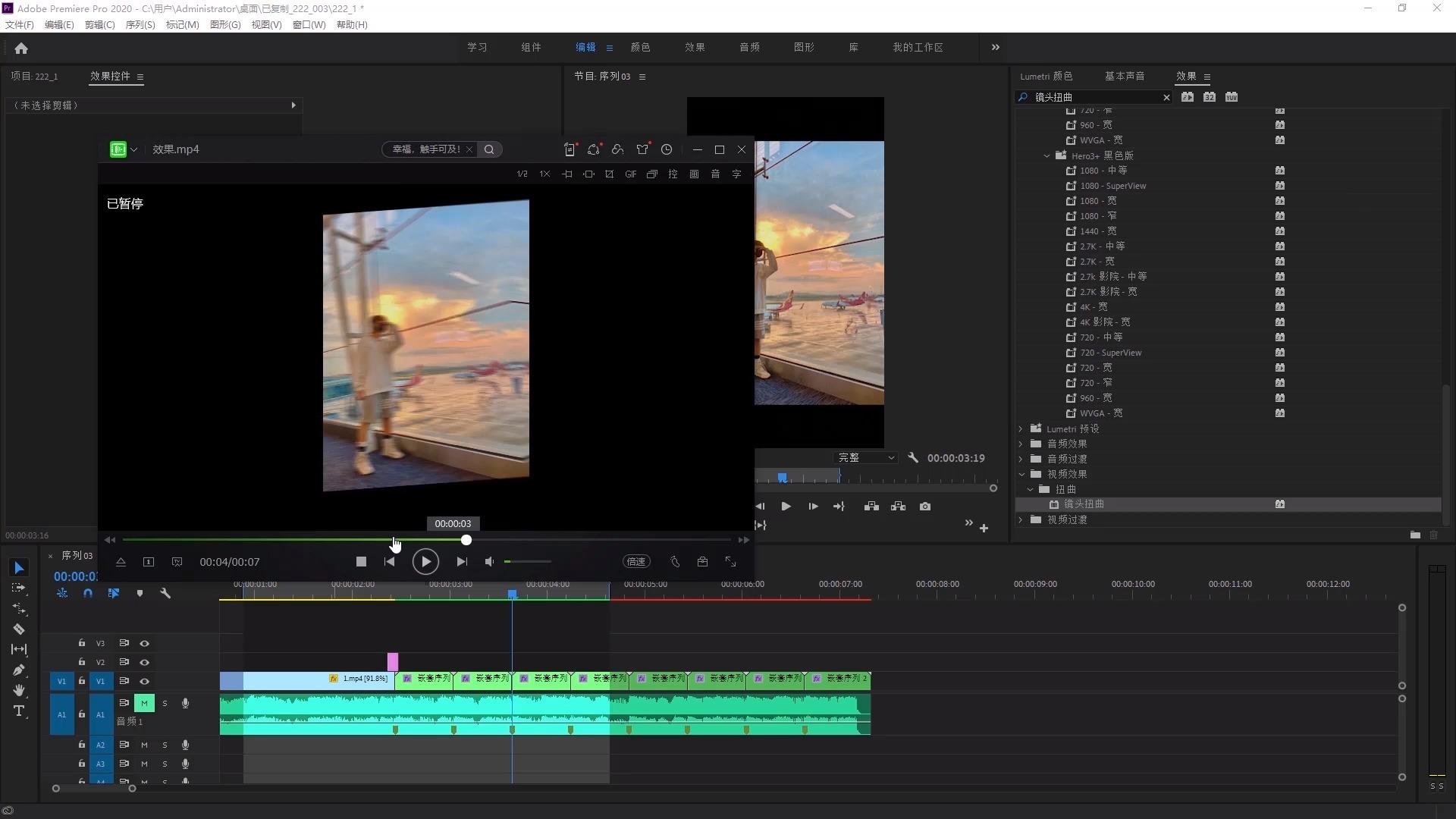Collapse 视频效果 folder
1456x819 pixels.
[x=1021, y=475]
